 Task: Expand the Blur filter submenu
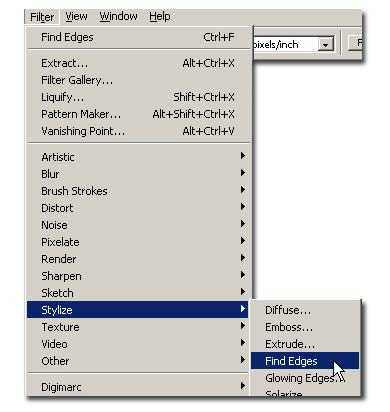[139, 174]
